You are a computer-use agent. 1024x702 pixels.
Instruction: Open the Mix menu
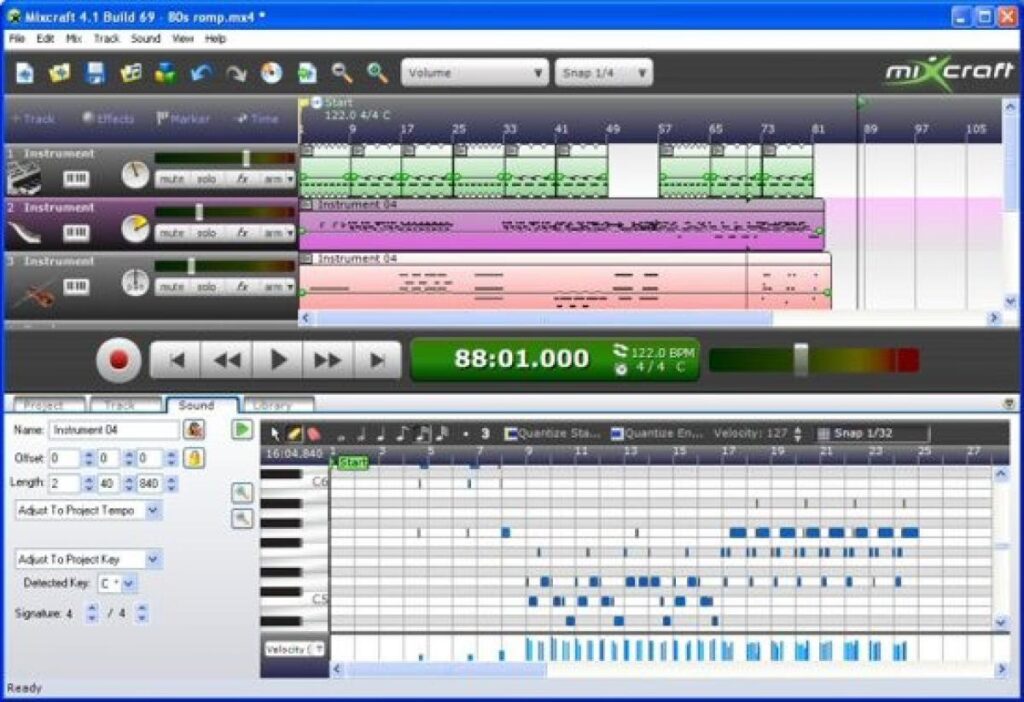[x=73, y=39]
